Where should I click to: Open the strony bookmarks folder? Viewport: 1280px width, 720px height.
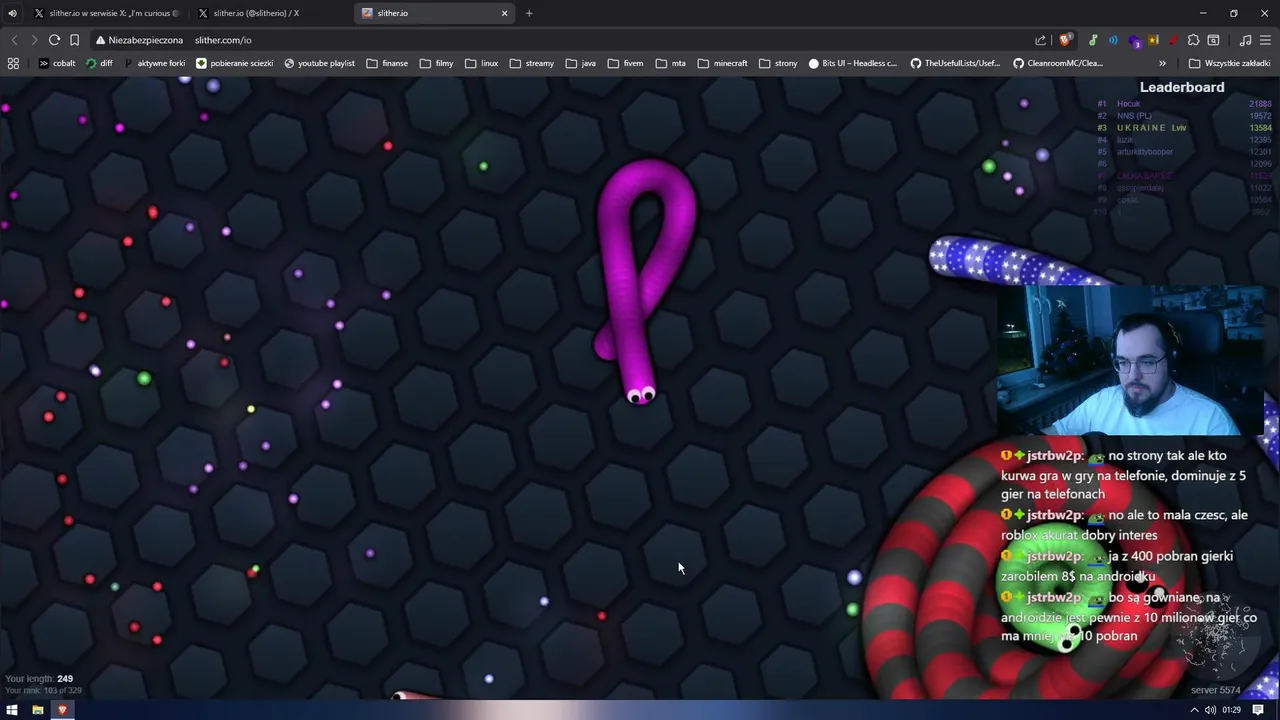[x=778, y=63]
